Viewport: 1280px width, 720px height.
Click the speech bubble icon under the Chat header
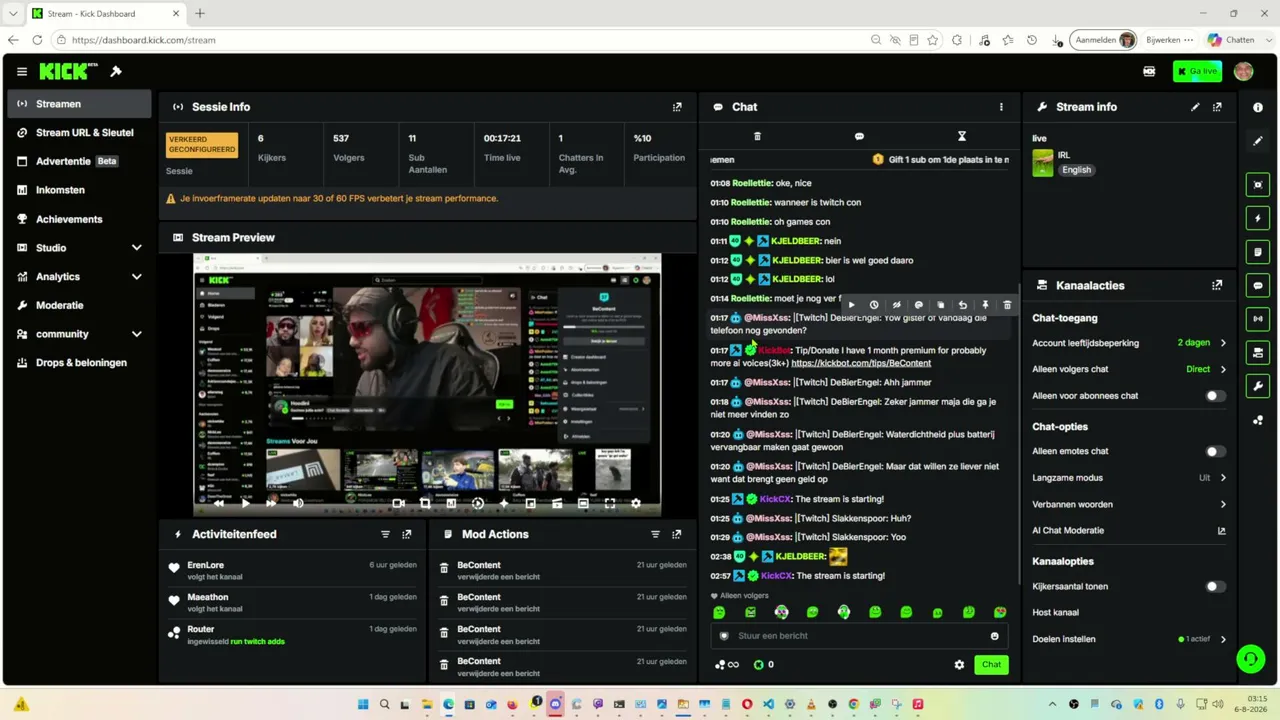859,136
